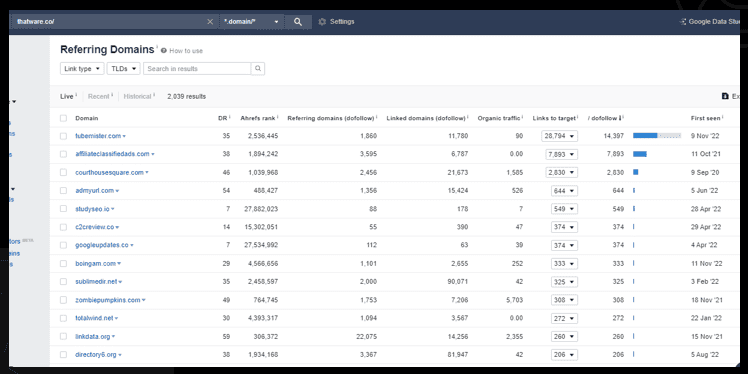The height and width of the screenshot is (374, 748).
Task: Click the search-in-results magnifier icon
Action: tap(258, 69)
